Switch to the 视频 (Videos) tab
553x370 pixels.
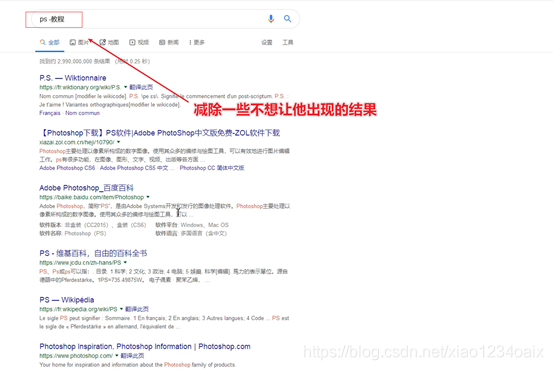click(139, 42)
